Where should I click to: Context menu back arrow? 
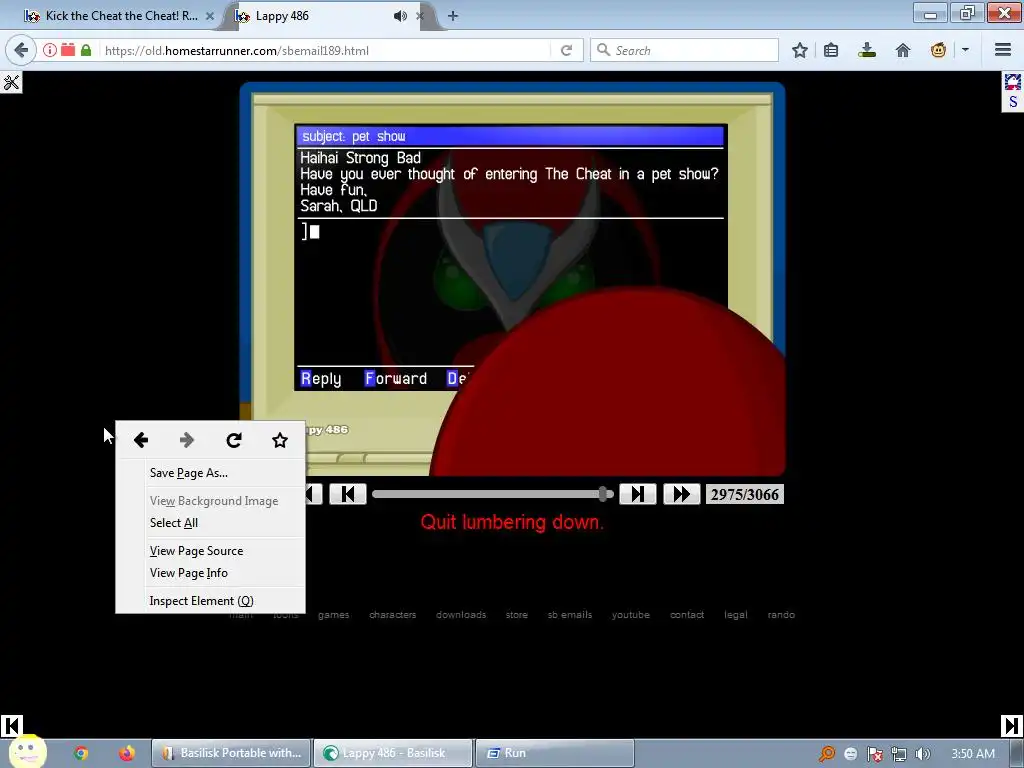pos(140,440)
